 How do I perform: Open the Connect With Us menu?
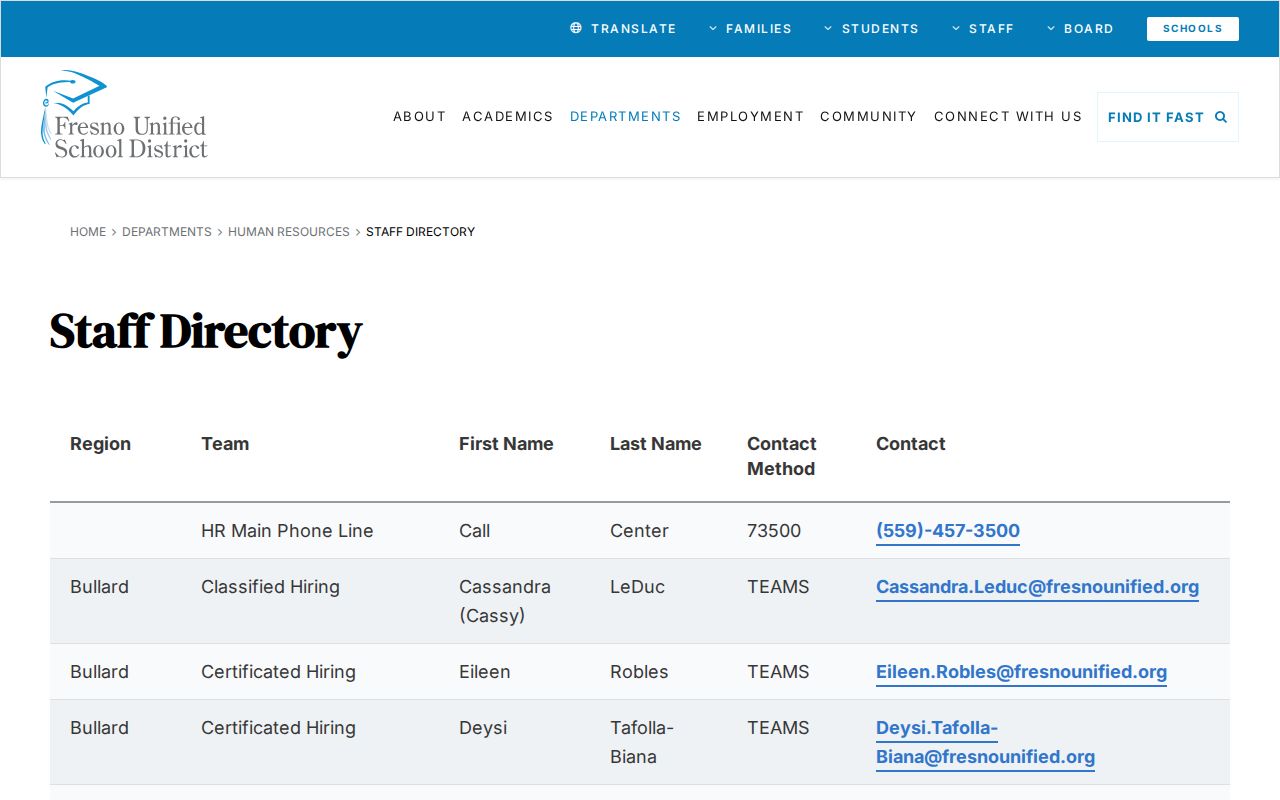(1008, 117)
